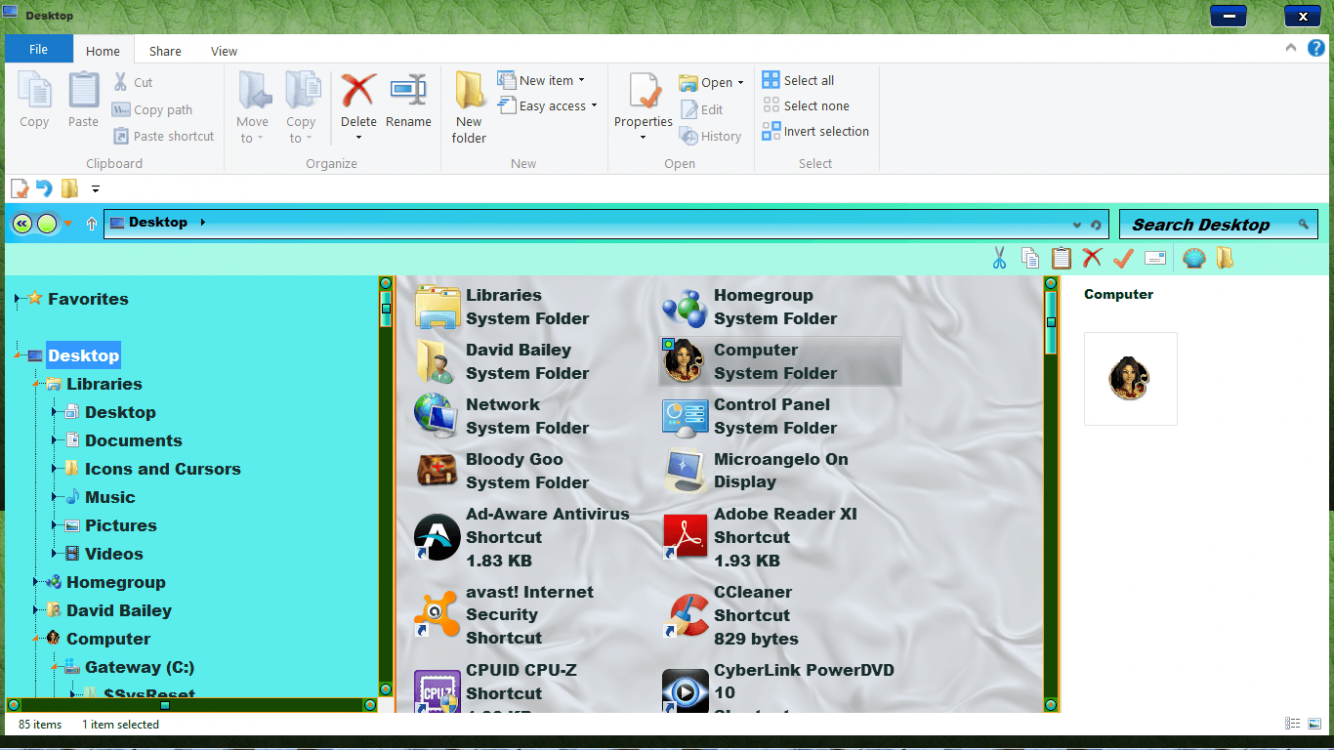
Task: Expand Favorites in navigation tree
Action: (18, 299)
